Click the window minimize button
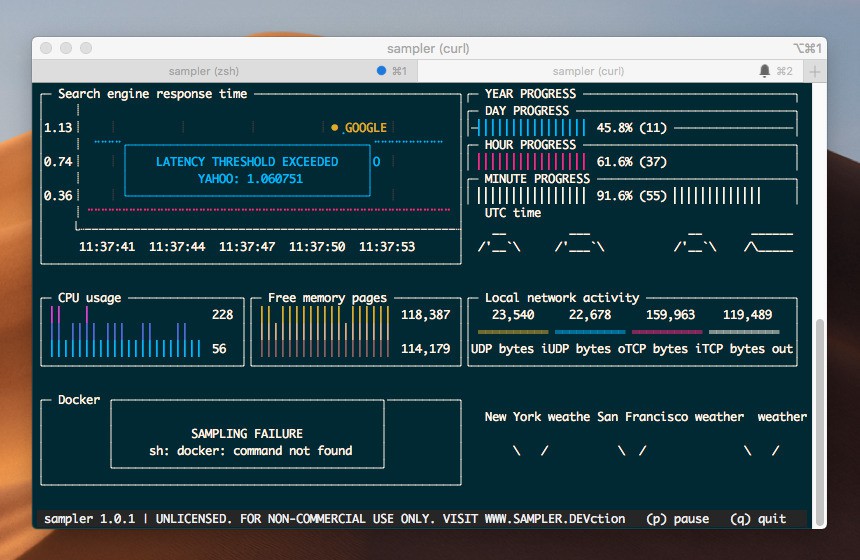Screen dimensions: 860x560 66,48
